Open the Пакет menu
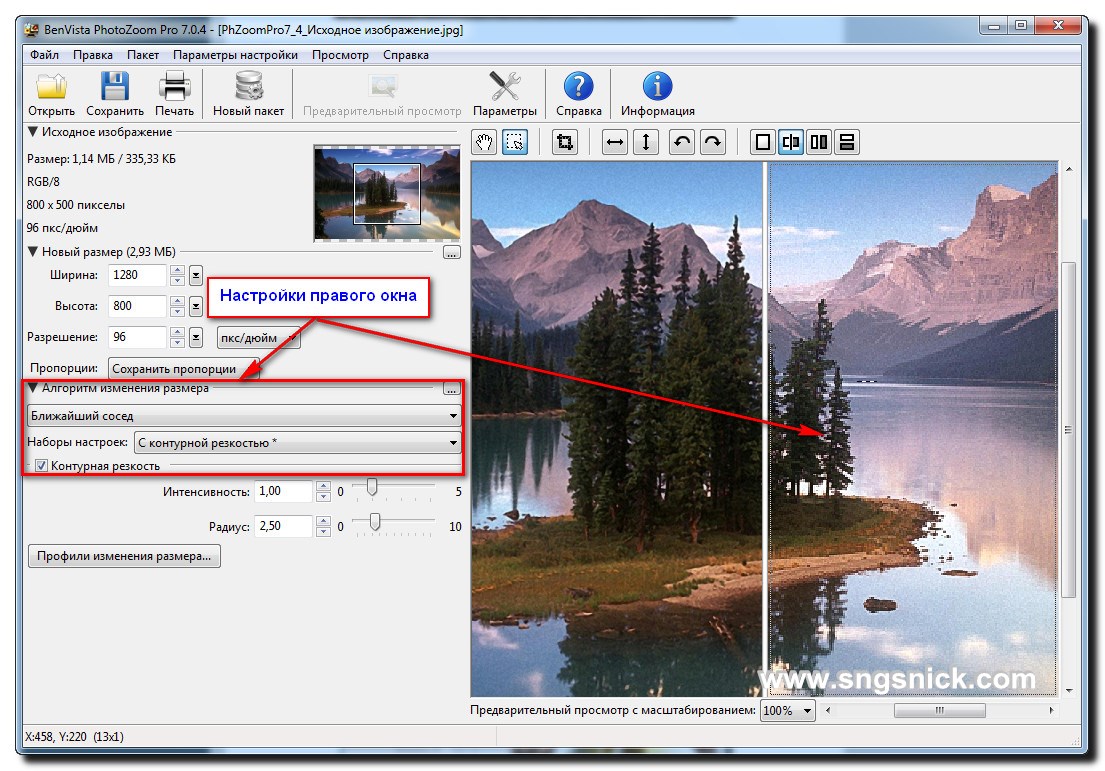This screenshot has height=771, width=1105. pyautogui.click(x=142, y=55)
